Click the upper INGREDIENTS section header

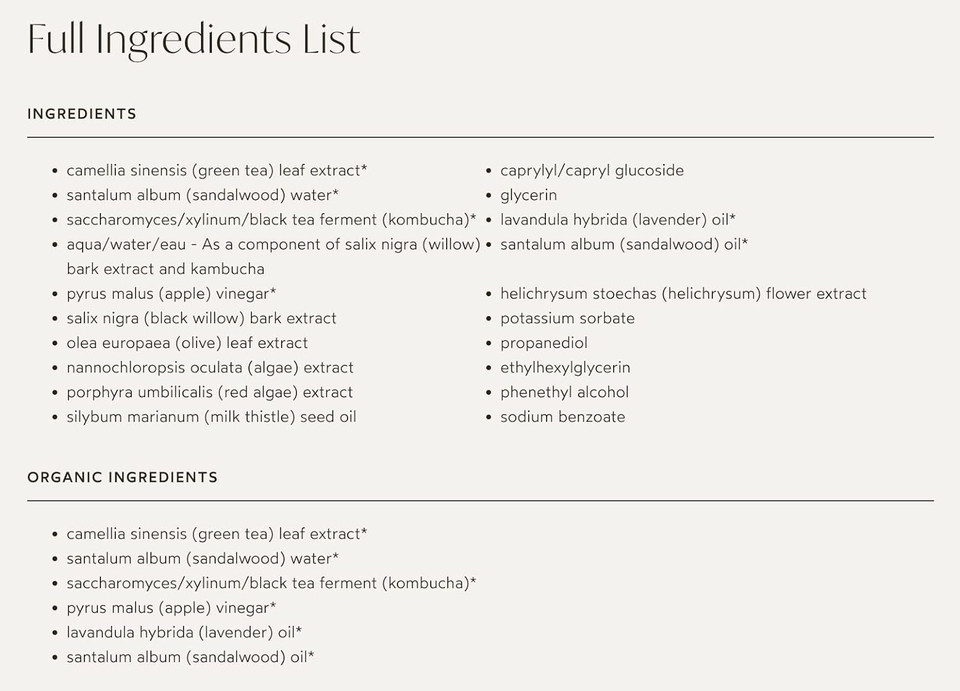[82, 114]
